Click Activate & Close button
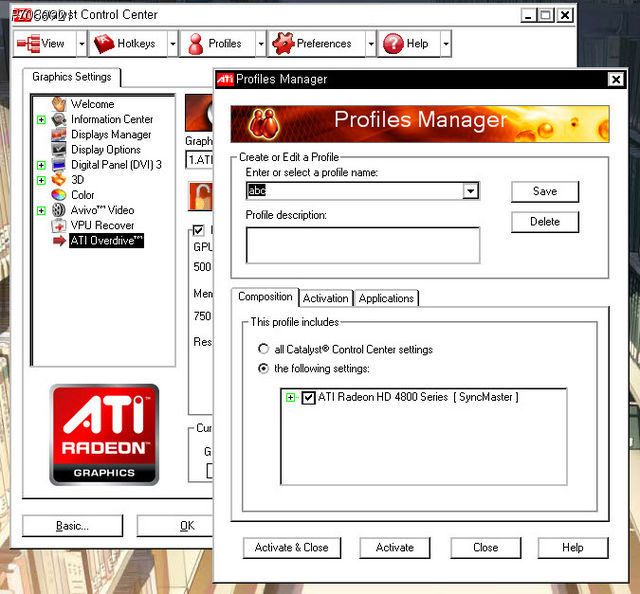 tap(291, 547)
